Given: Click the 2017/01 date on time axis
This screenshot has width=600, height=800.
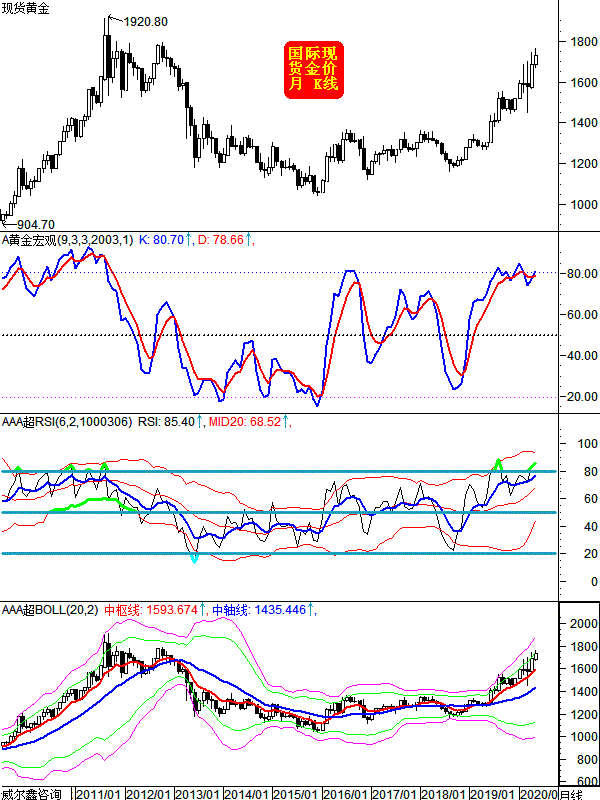Looking at the screenshot, I should [394, 794].
